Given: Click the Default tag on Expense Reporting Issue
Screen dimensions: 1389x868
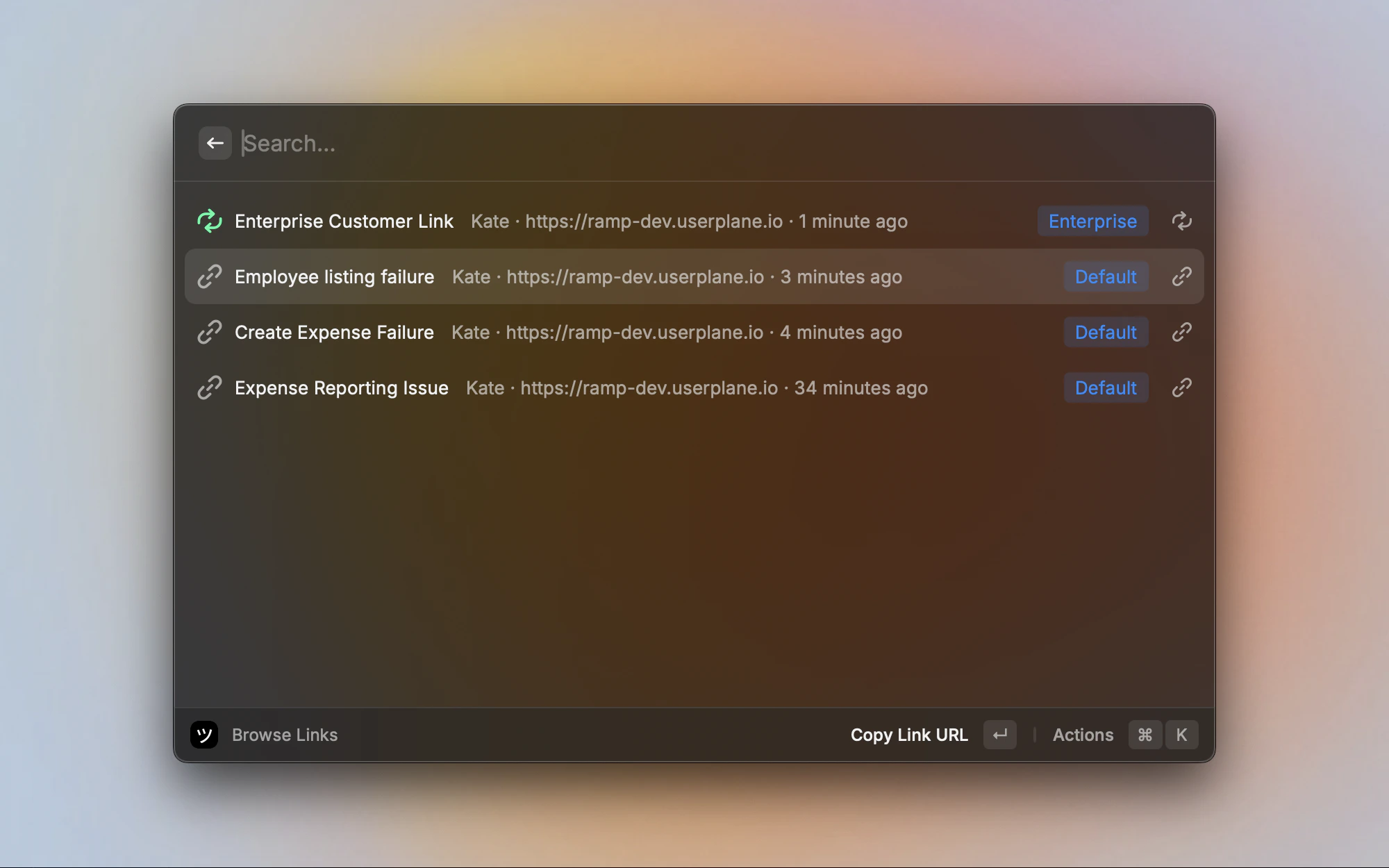Looking at the screenshot, I should (1106, 387).
